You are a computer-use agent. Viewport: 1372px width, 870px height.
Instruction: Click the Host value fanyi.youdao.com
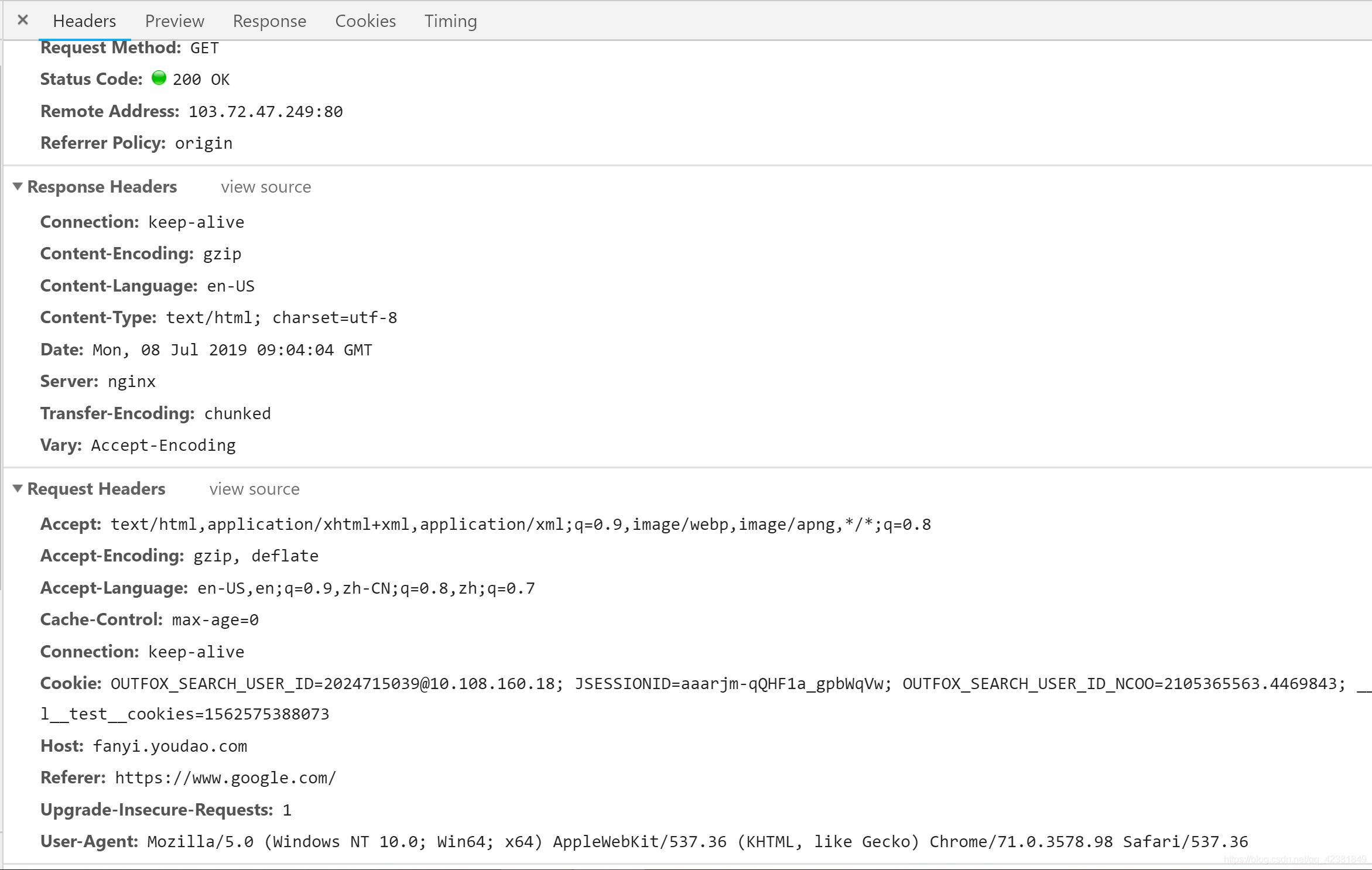170,746
